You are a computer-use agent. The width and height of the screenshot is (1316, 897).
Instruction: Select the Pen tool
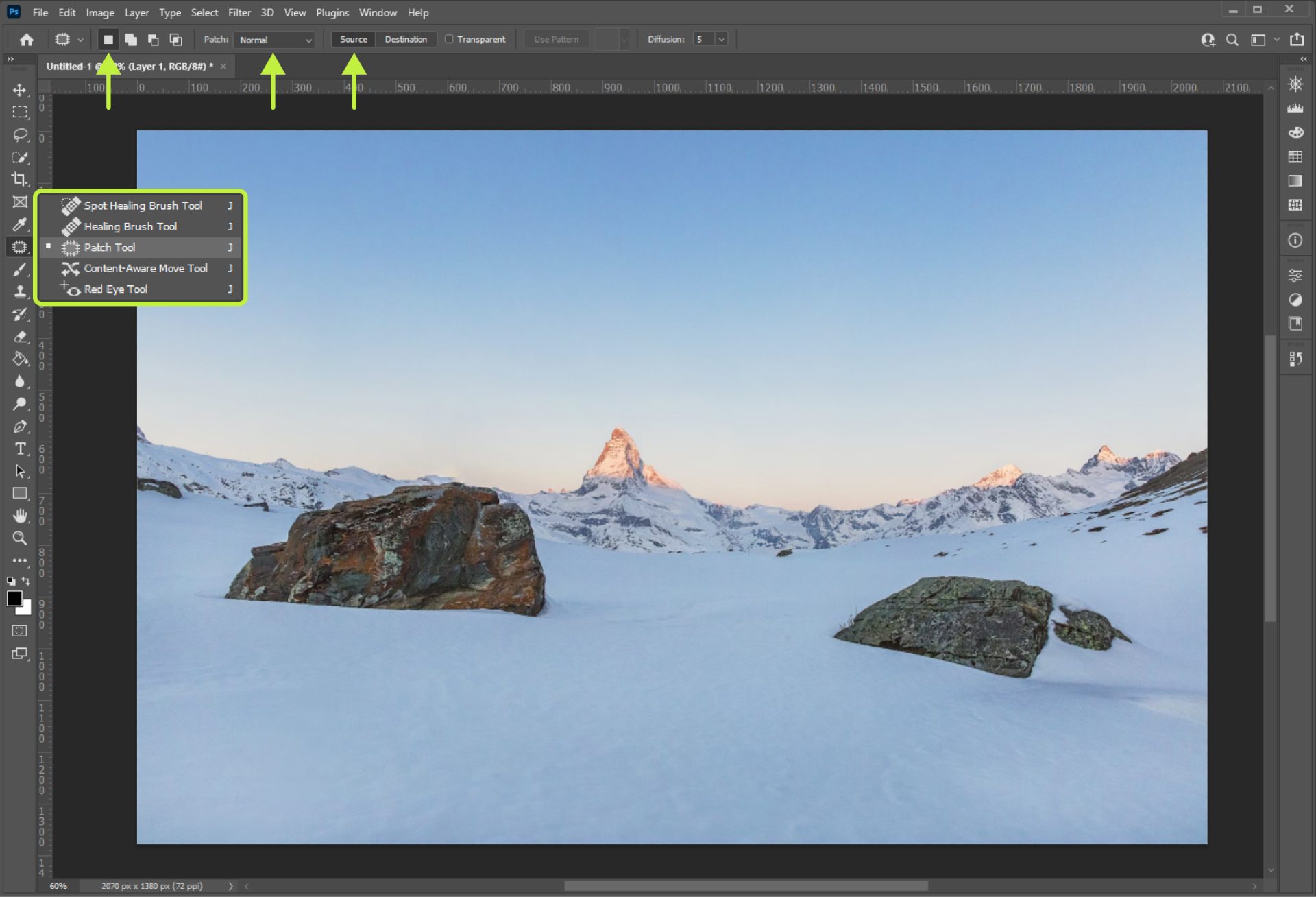20,427
